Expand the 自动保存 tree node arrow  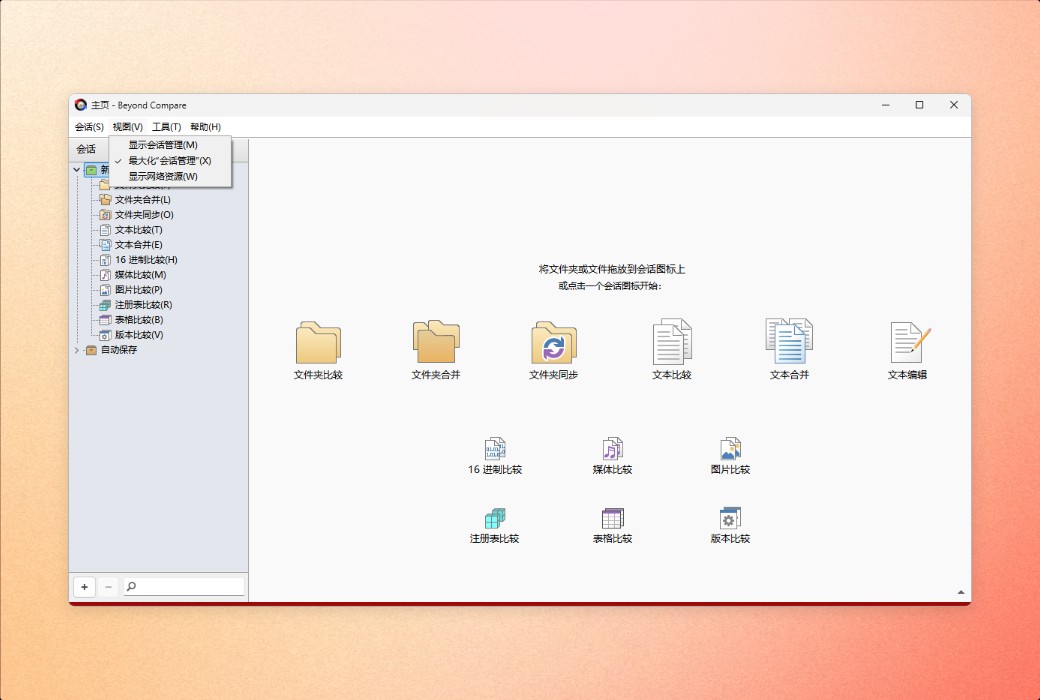tap(76, 350)
